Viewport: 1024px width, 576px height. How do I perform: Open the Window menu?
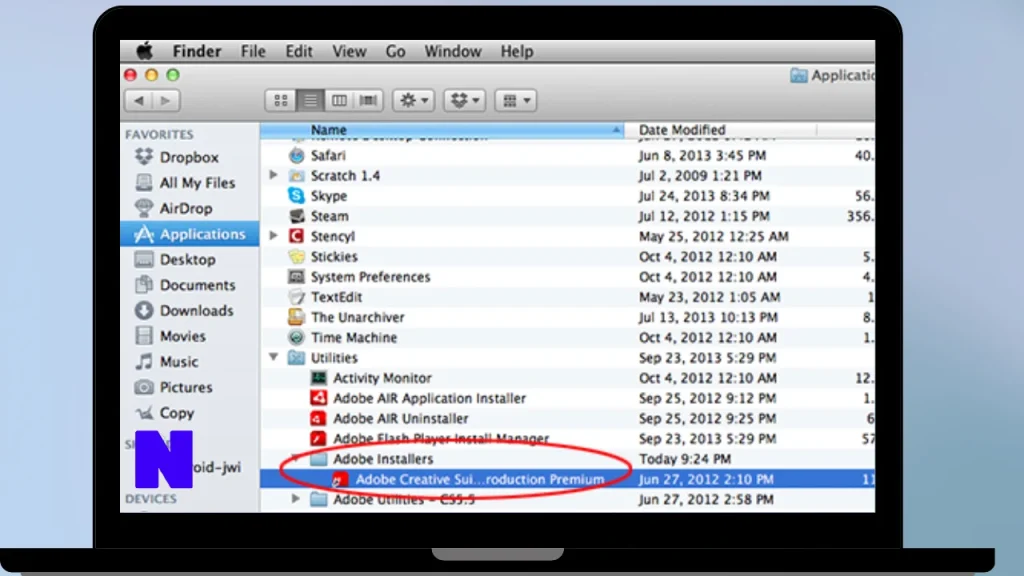point(453,51)
